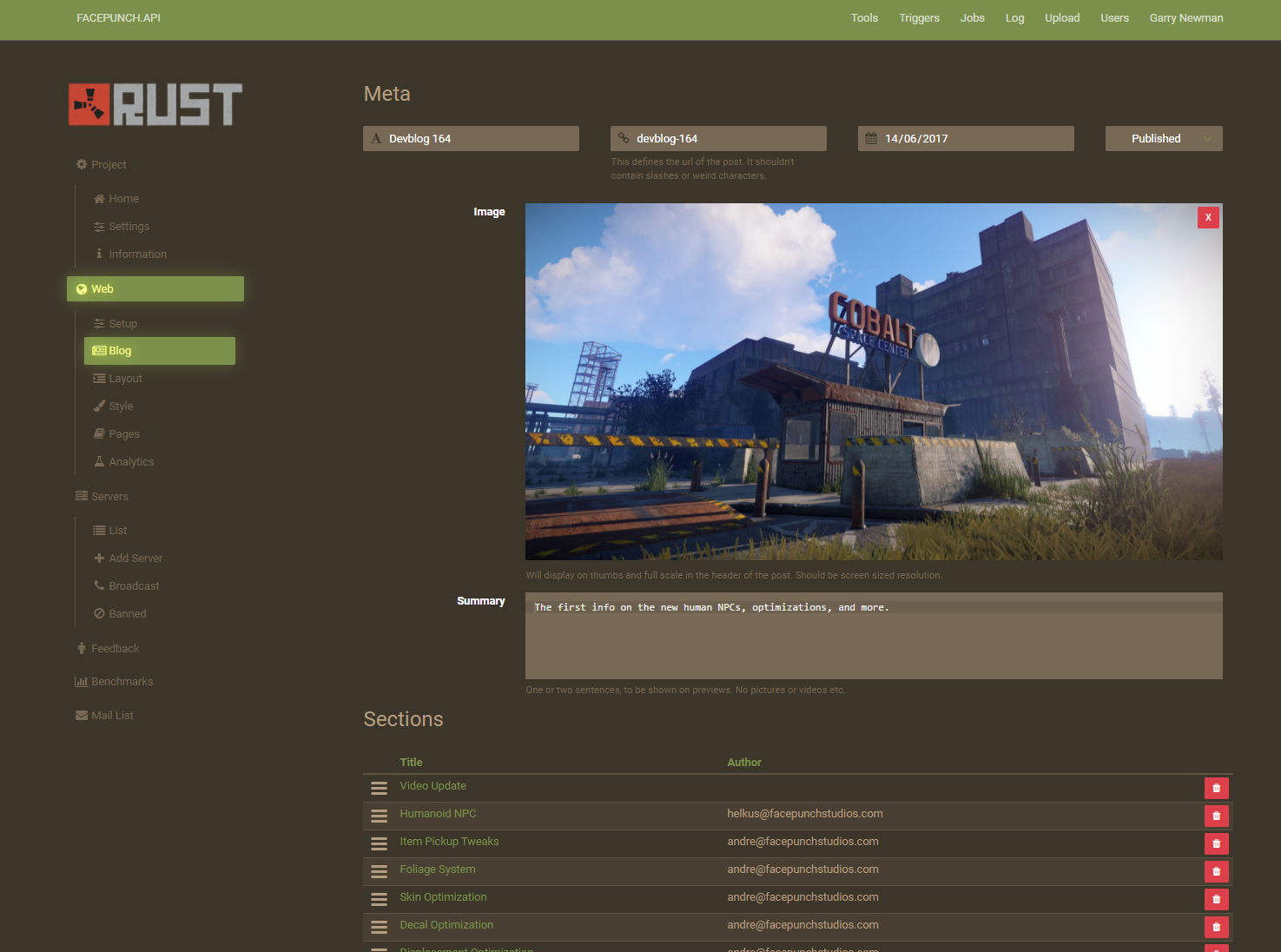Image resolution: width=1281 pixels, height=952 pixels.
Task: Grab the Humanoid NPC row drag handle
Action: tap(379, 816)
